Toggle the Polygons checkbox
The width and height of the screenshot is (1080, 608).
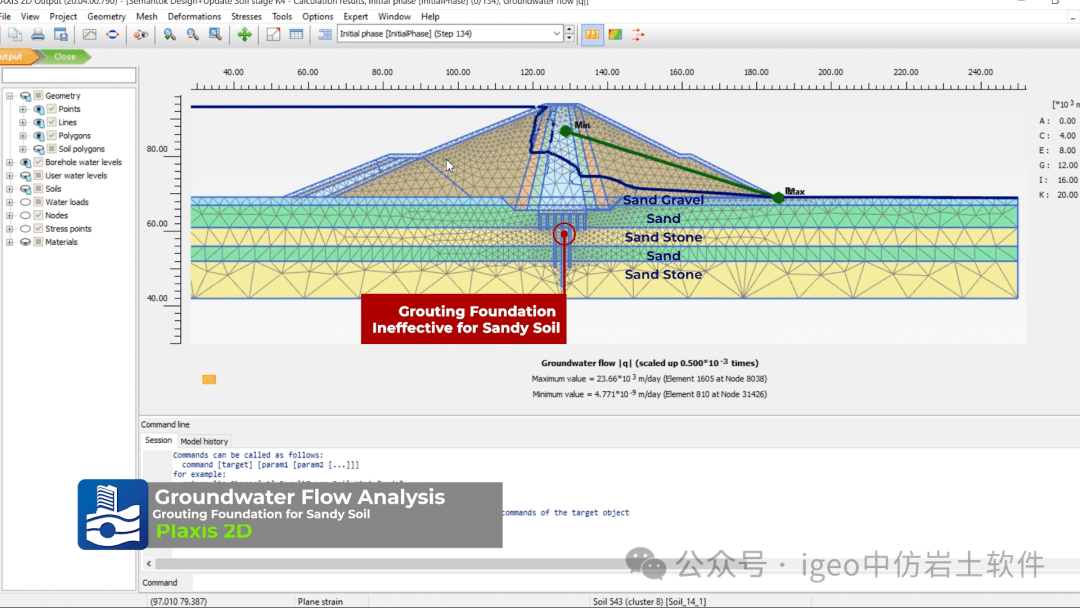(52, 135)
